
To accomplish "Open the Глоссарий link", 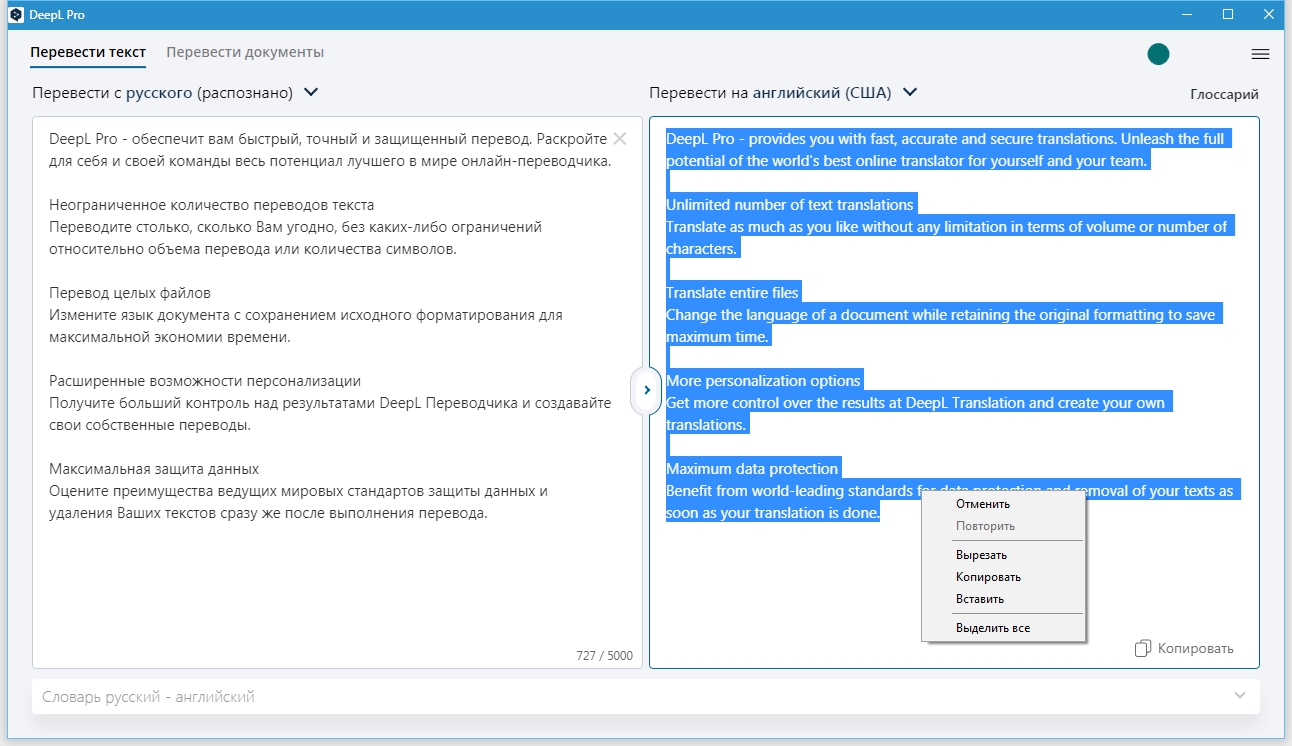I will click(1224, 94).
